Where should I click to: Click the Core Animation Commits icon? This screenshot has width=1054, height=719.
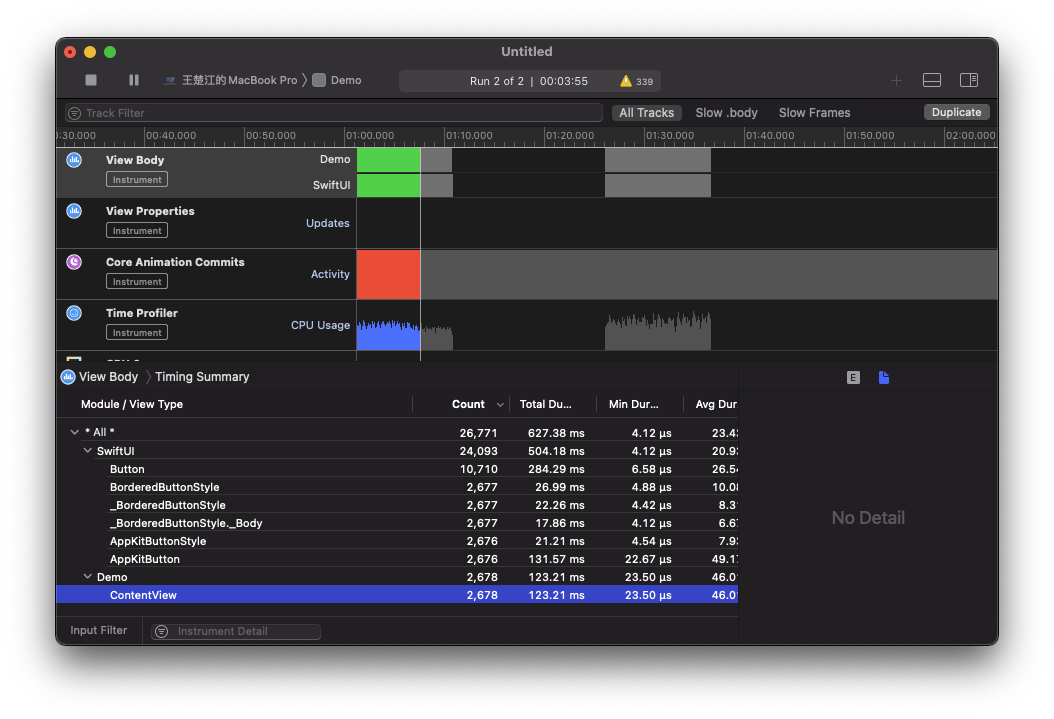pos(74,262)
